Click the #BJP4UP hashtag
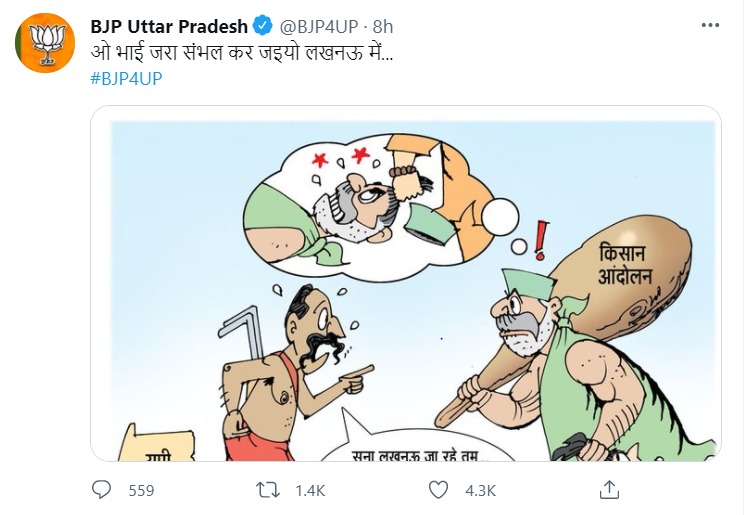This screenshot has height=515, width=747. click(x=126, y=78)
